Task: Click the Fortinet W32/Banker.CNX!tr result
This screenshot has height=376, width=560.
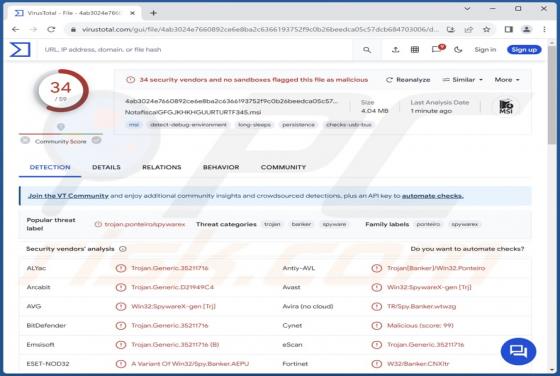Action: click(x=418, y=364)
